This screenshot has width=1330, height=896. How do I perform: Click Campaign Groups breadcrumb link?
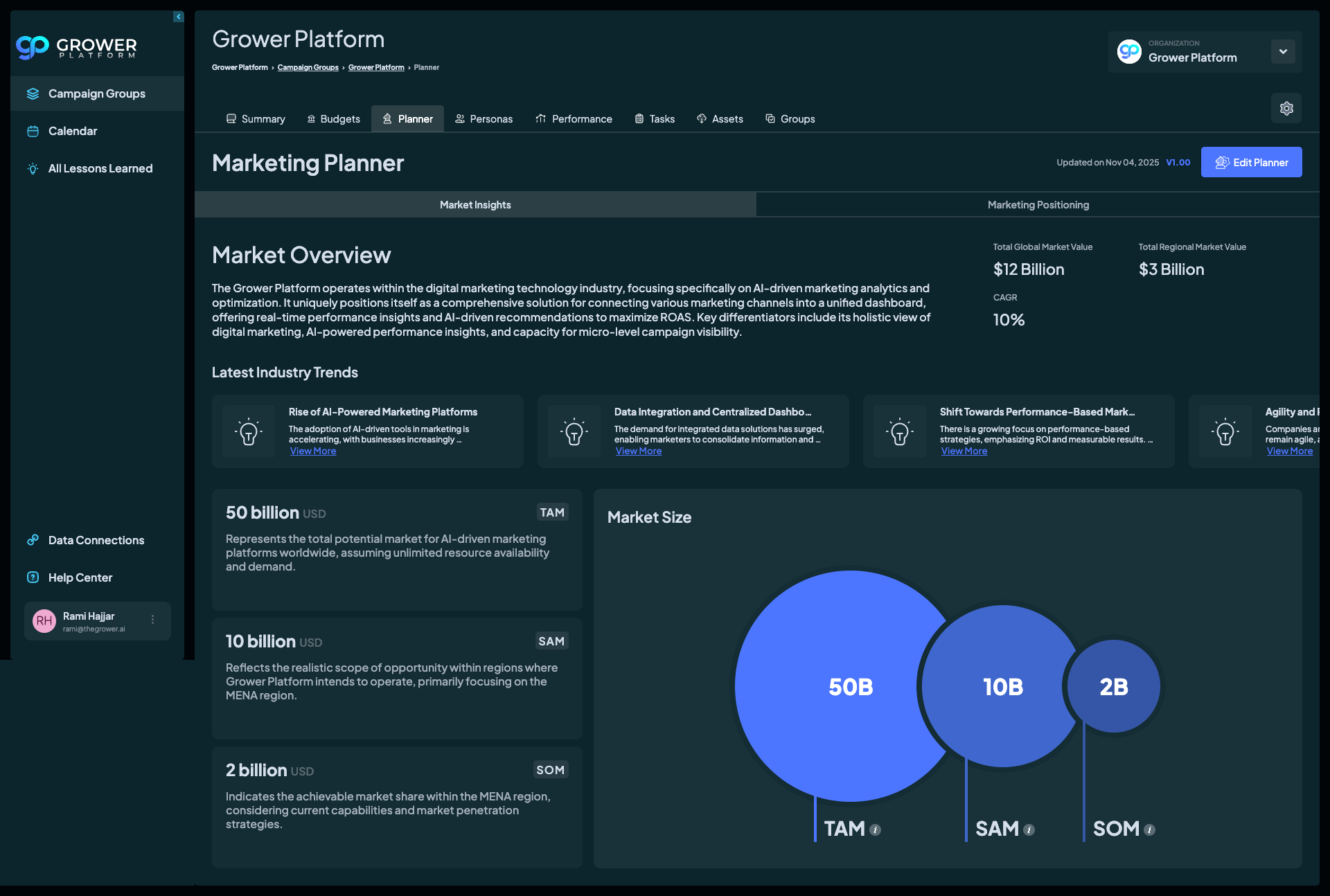[308, 67]
